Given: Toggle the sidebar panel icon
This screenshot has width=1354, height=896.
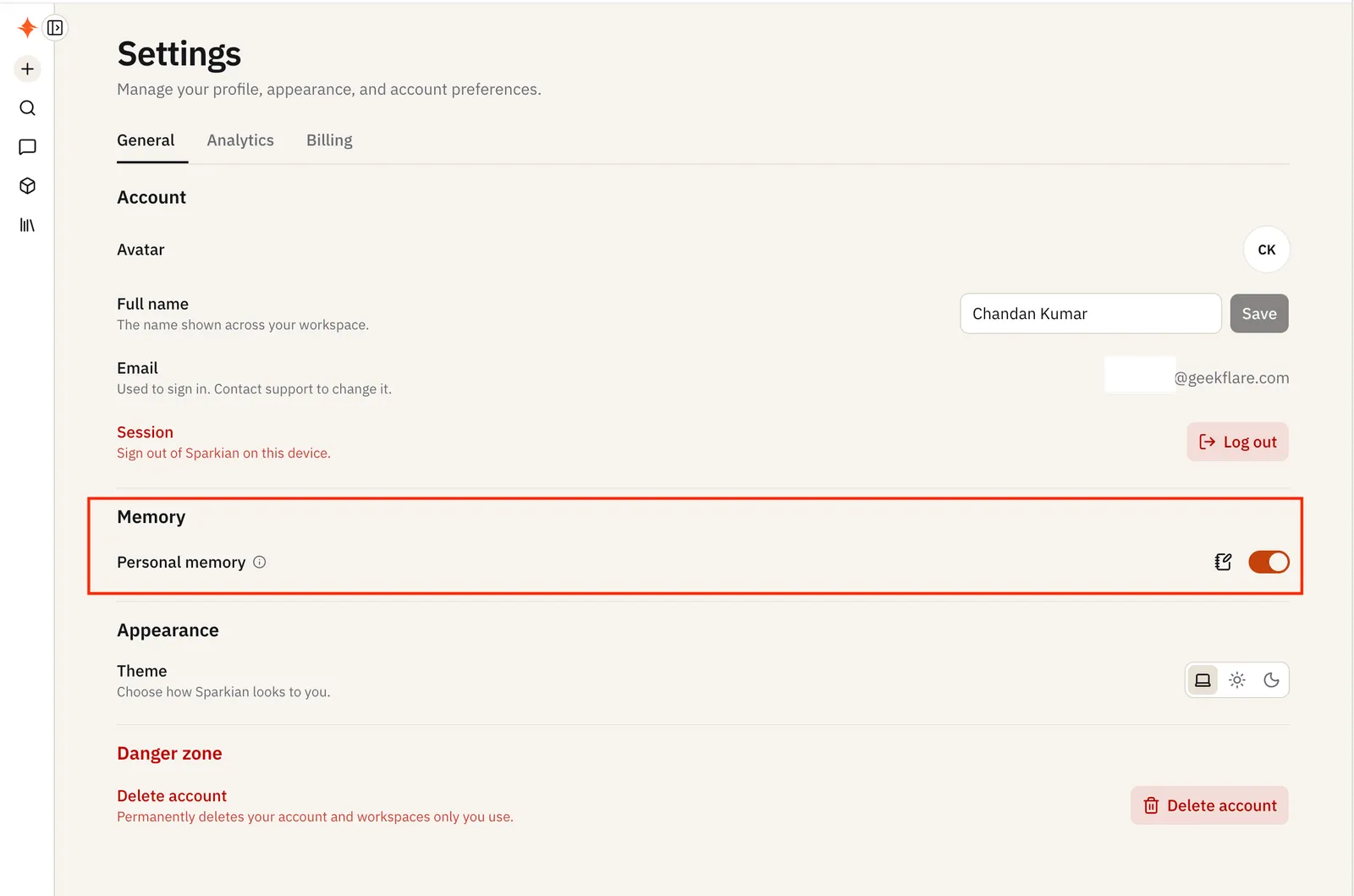Looking at the screenshot, I should pyautogui.click(x=55, y=28).
